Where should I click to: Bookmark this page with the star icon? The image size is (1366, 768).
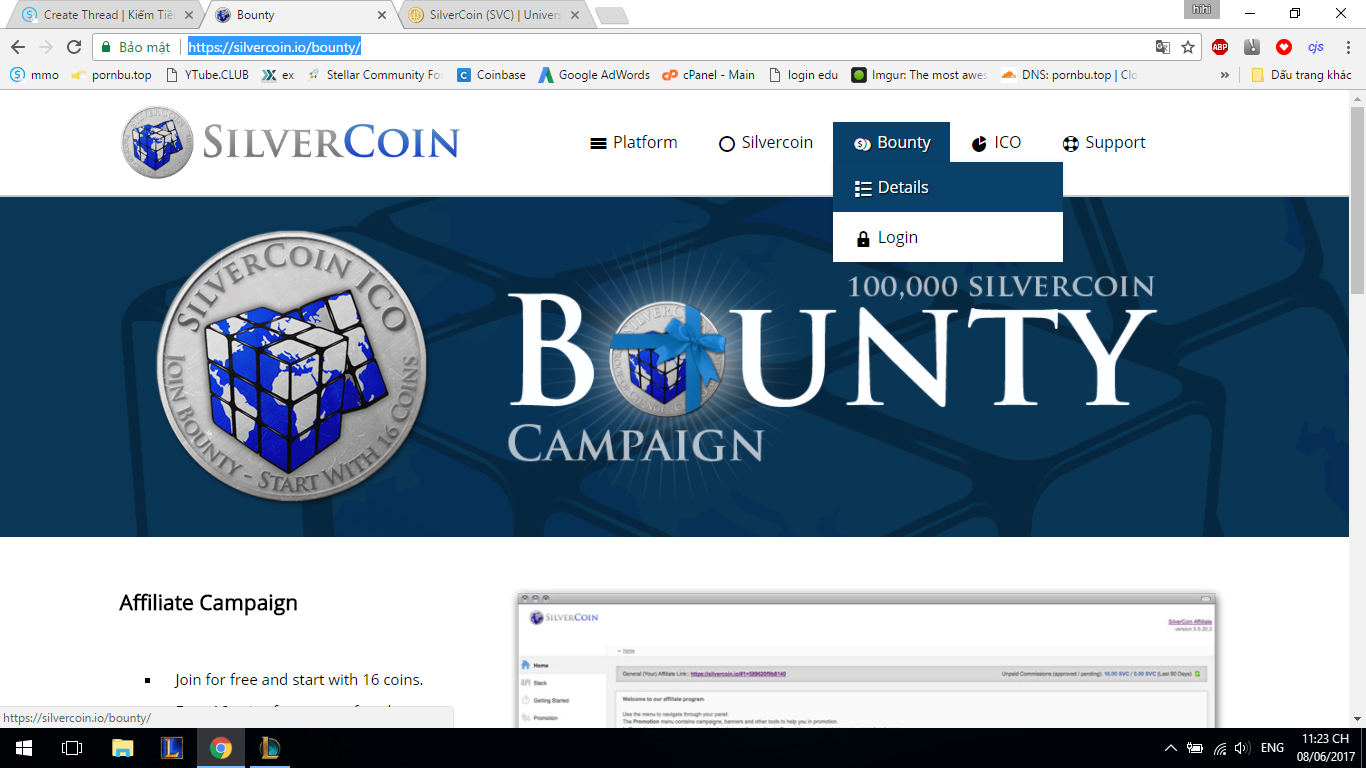pos(1188,47)
